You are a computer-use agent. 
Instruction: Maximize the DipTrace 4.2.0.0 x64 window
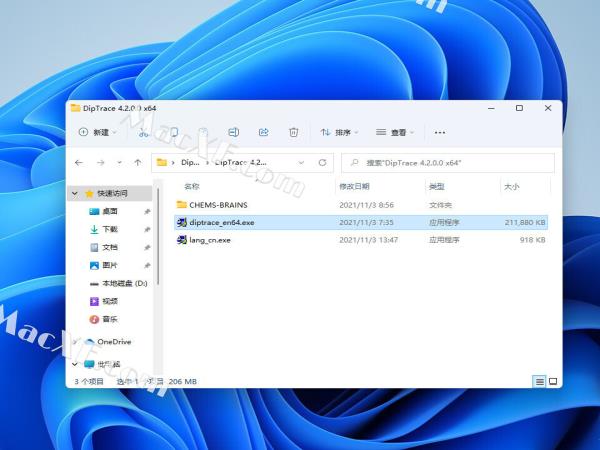tap(519, 108)
